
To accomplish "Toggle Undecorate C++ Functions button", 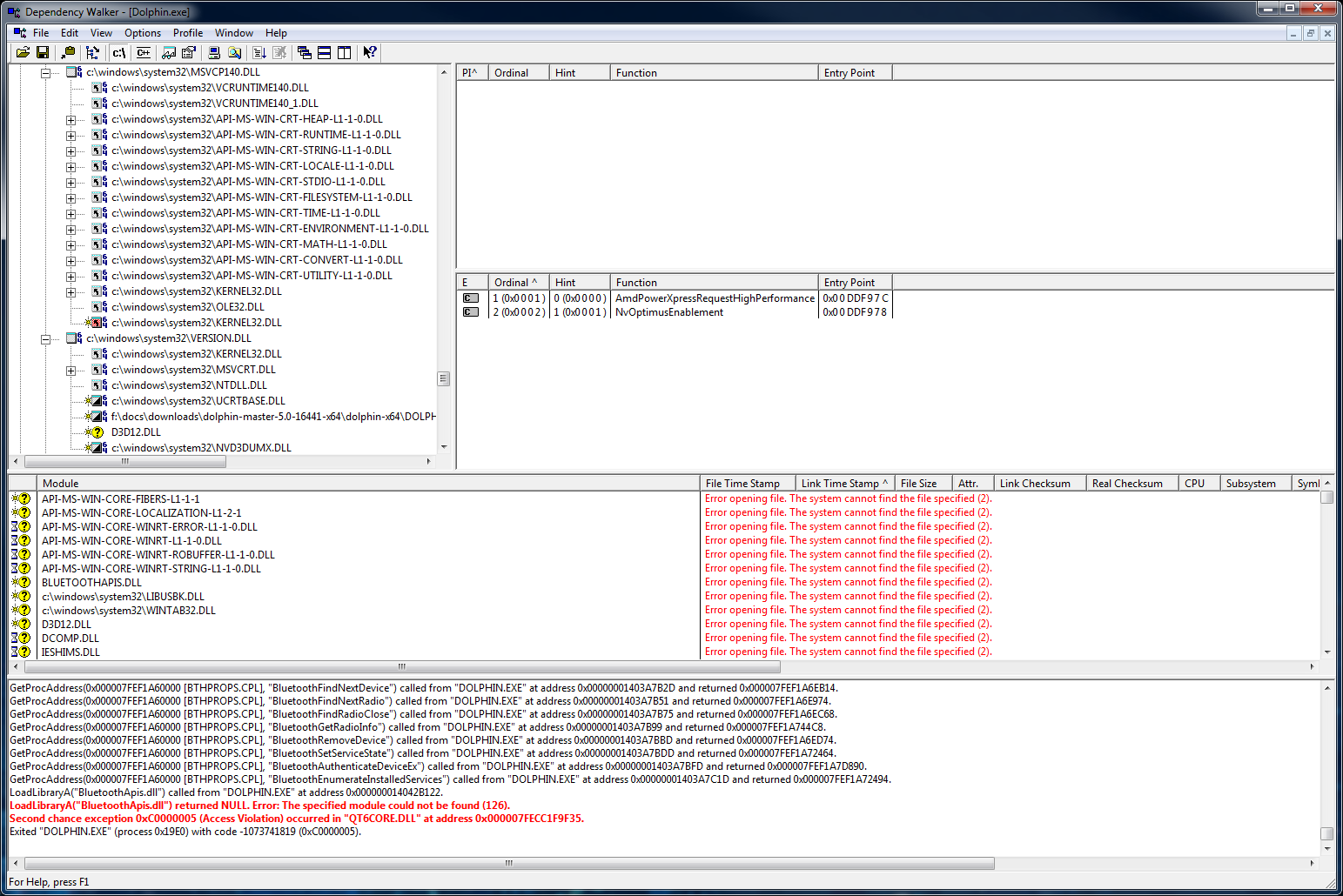I will pos(144,52).
